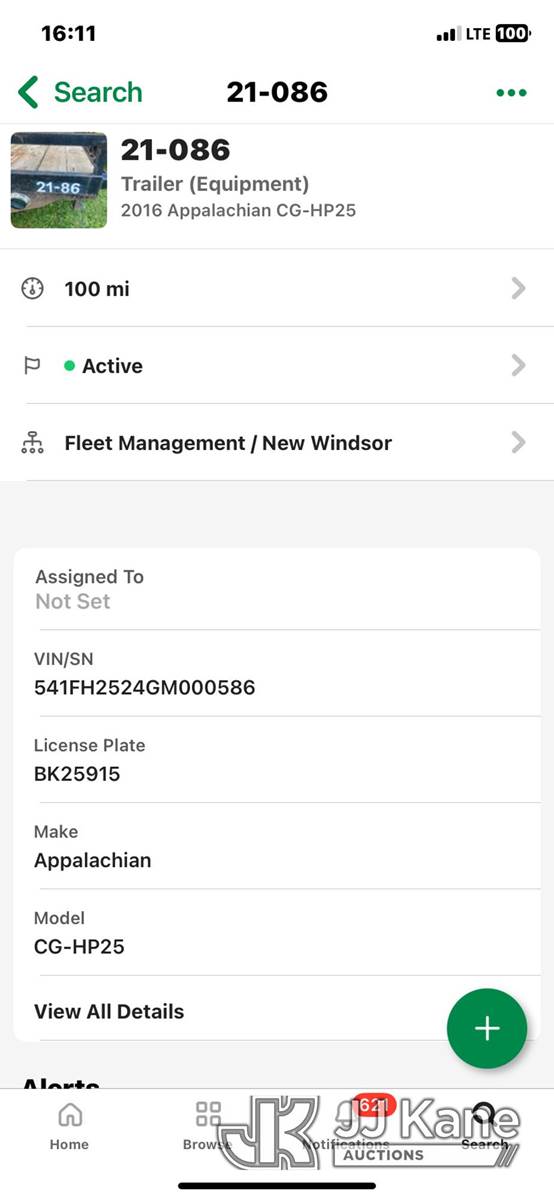Open the three-dot more options menu
554x1200 pixels.
(x=511, y=93)
